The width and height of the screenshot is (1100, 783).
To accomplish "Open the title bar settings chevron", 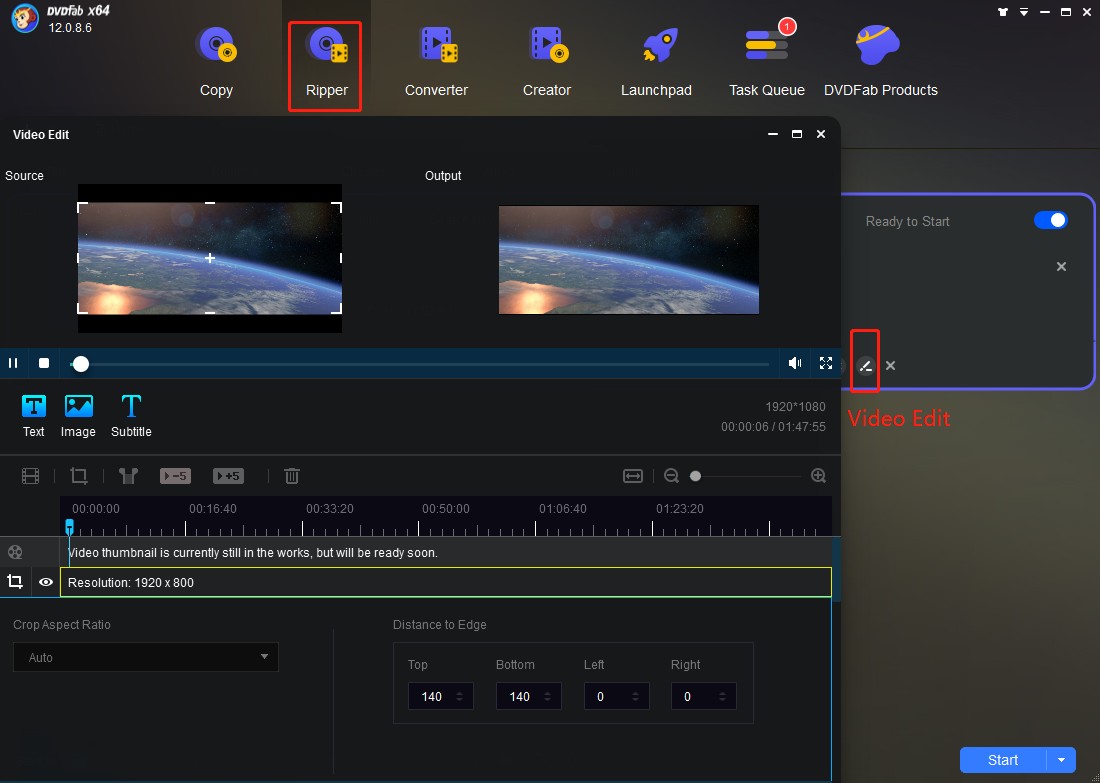I will coord(1023,11).
